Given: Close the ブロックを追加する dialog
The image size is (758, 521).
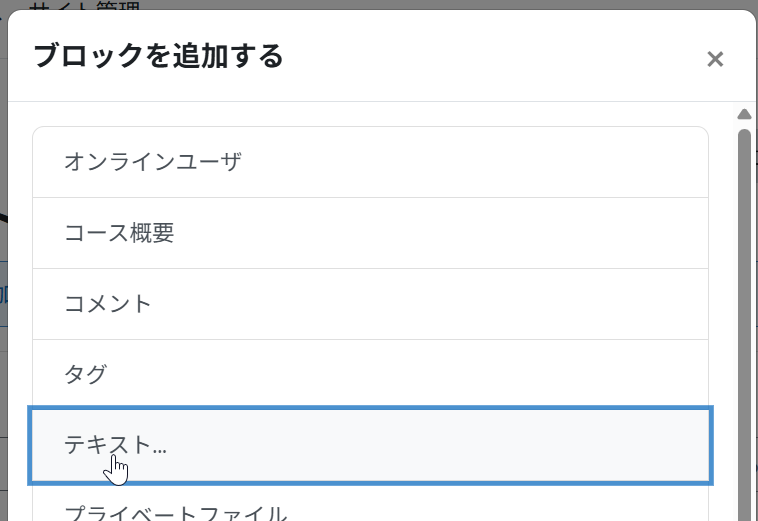Looking at the screenshot, I should click(715, 59).
